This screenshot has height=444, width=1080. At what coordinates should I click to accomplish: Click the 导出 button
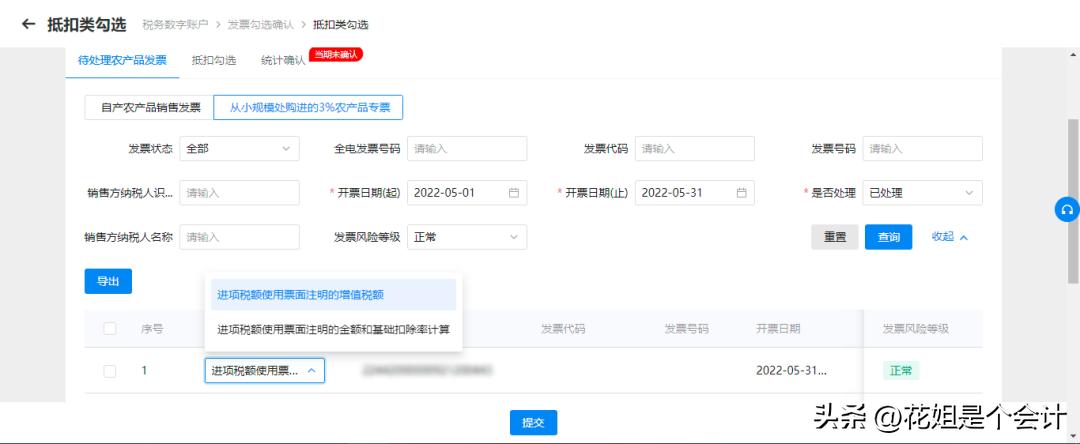point(108,281)
